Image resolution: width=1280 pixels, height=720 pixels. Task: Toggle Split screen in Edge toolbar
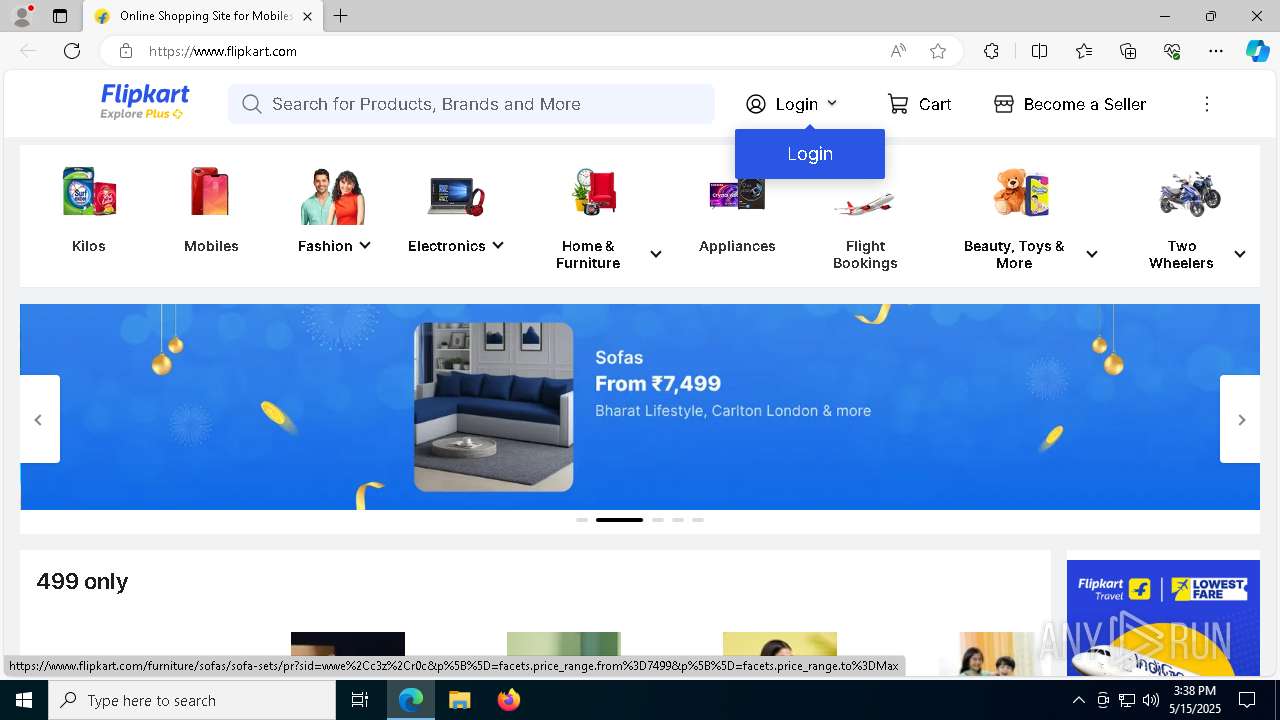click(x=1039, y=51)
